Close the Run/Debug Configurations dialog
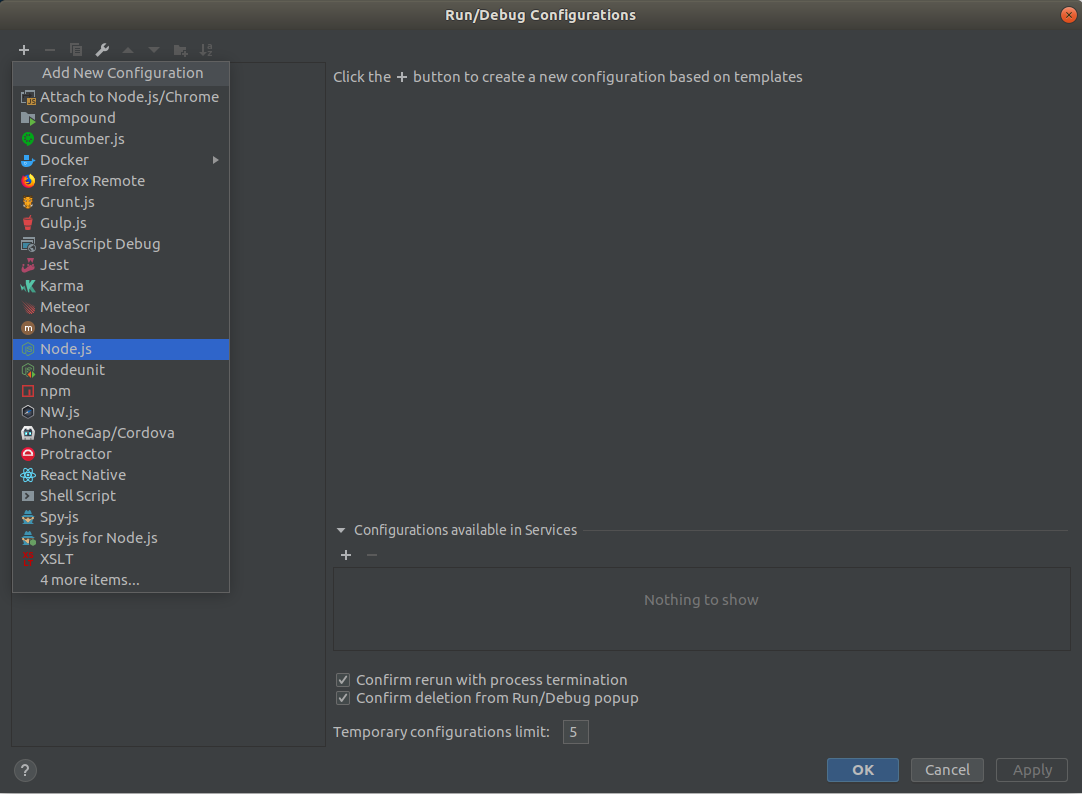This screenshot has width=1082, height=794. (1068, 14)
